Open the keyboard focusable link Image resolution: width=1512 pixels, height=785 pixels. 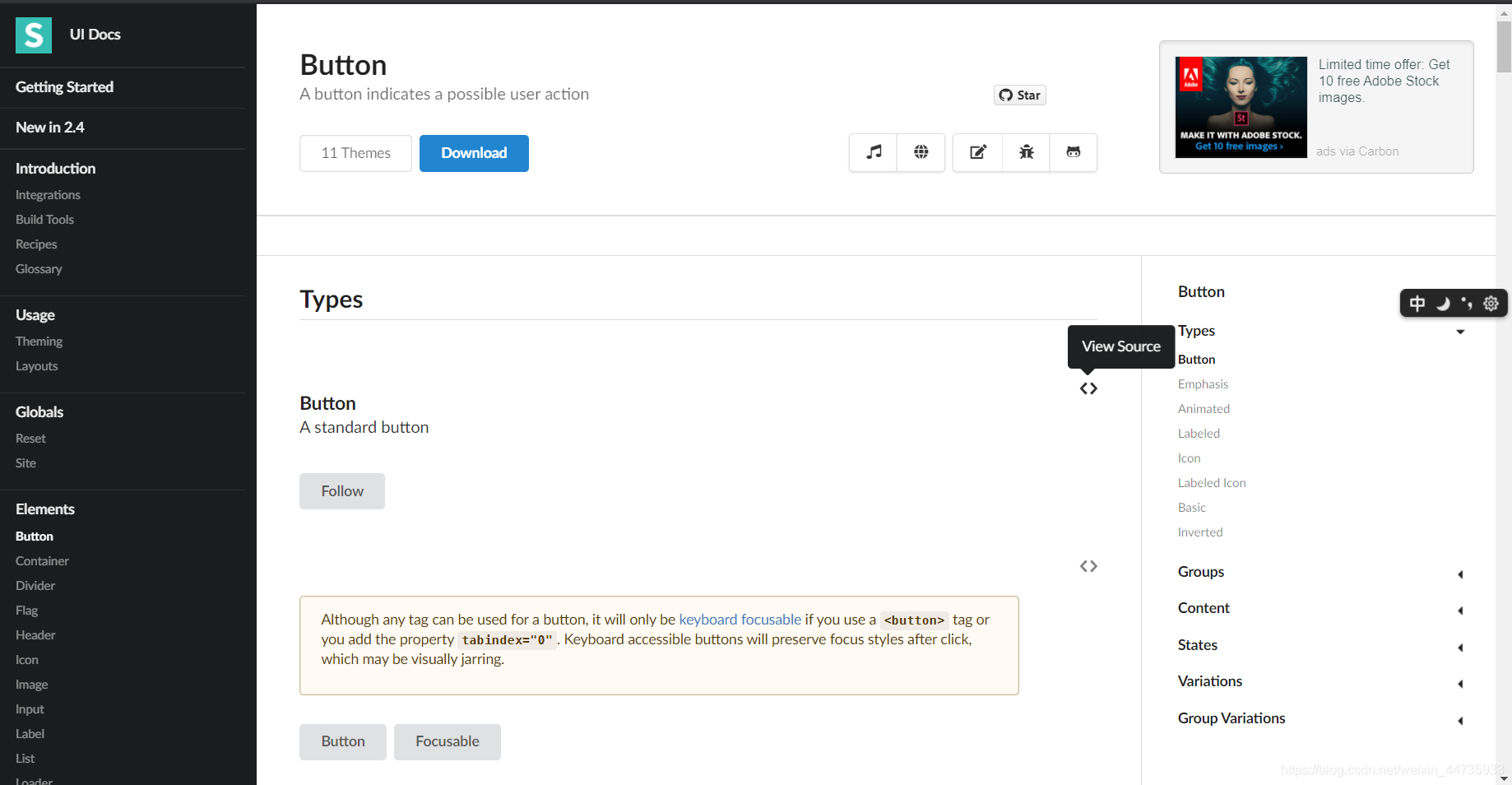tap(740, 620)
